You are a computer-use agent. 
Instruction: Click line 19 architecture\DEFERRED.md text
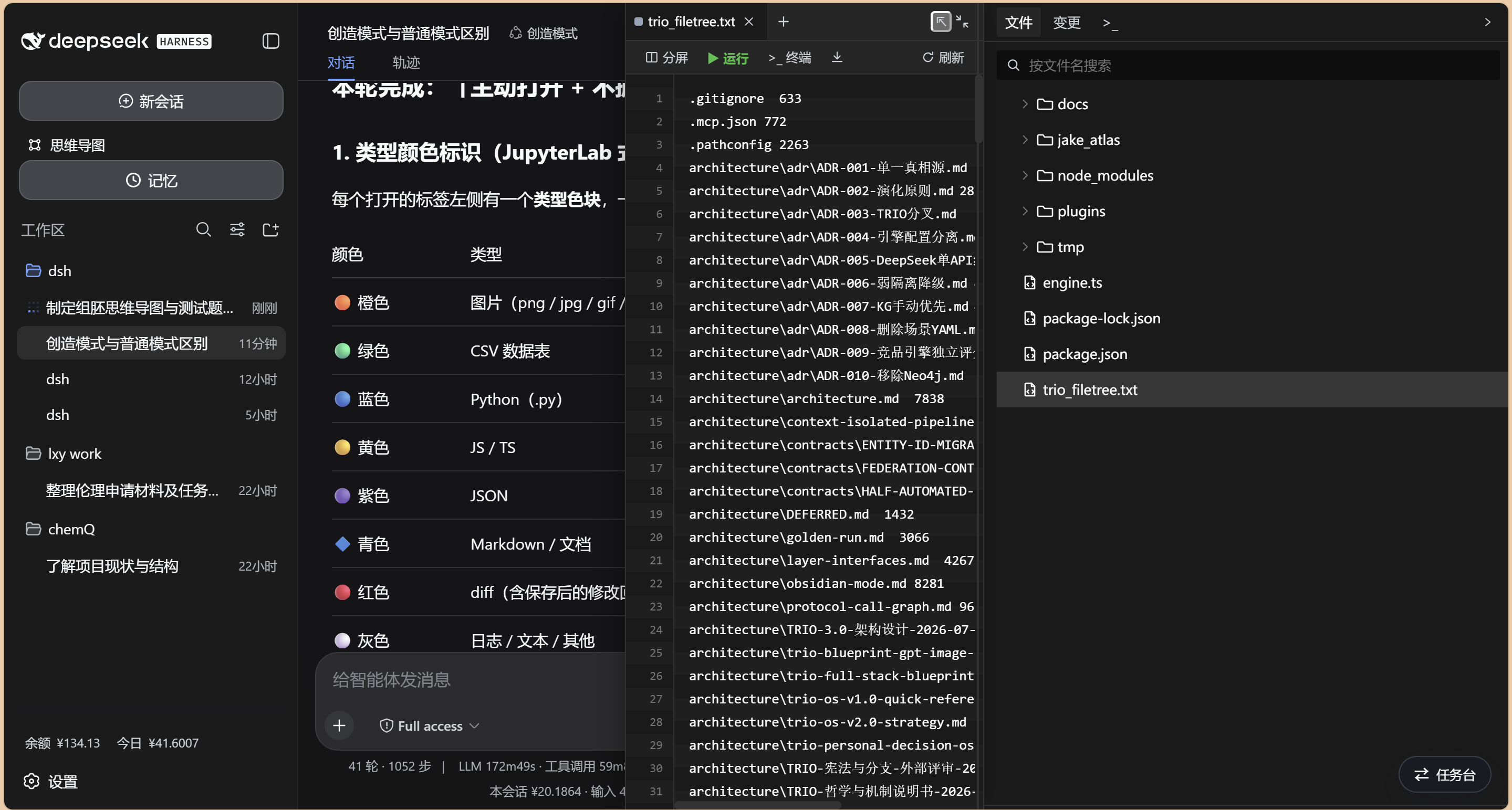(x=778, y=514)
